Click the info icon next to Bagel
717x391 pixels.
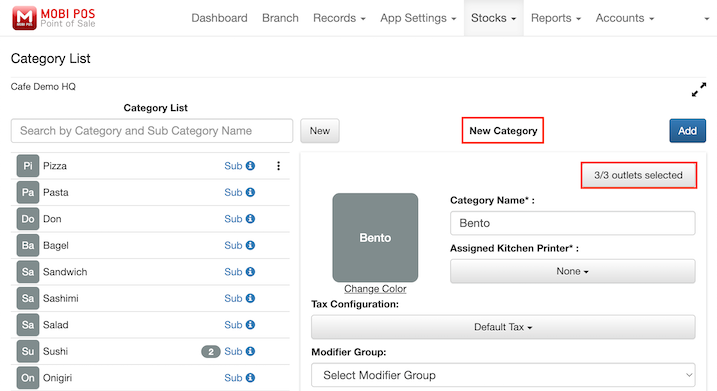[250, 245]
